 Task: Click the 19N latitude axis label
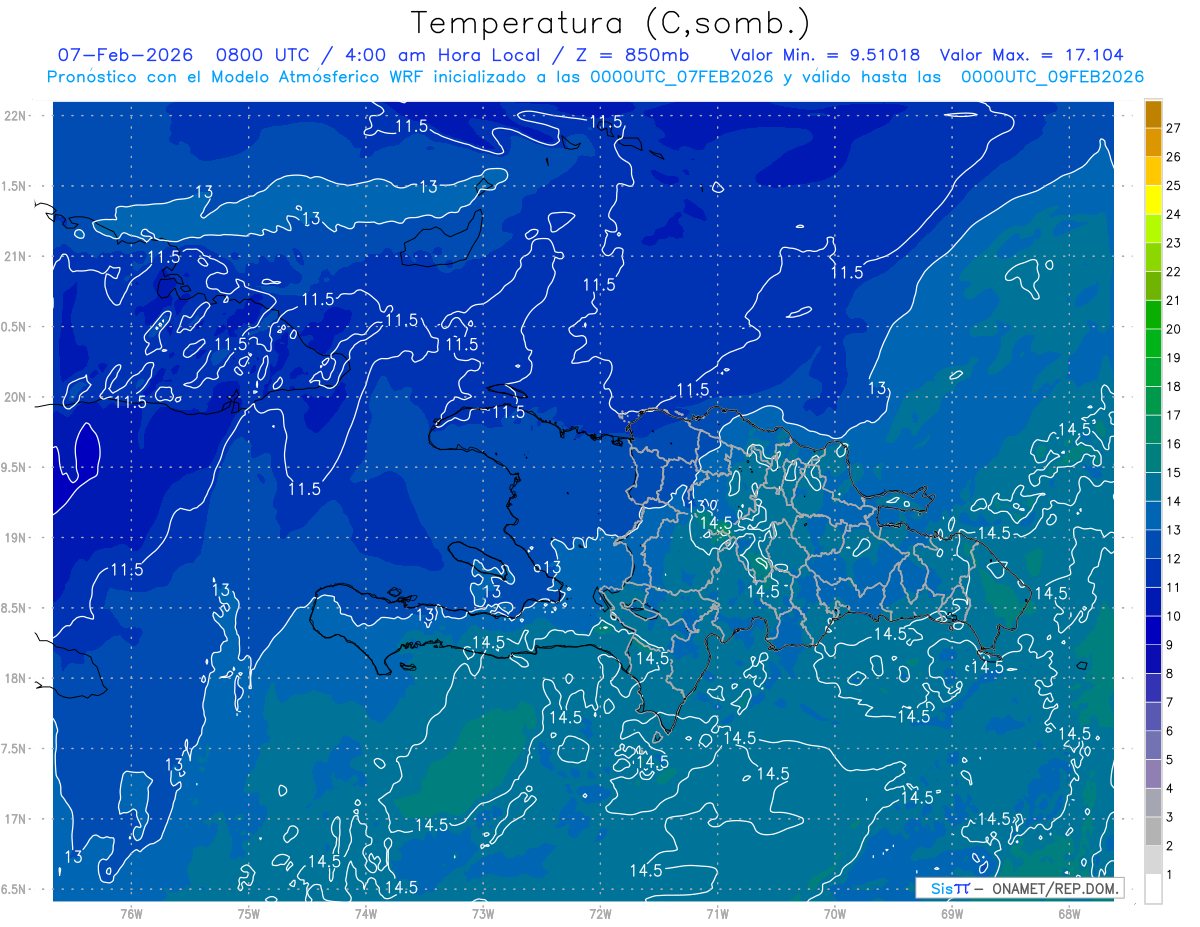point(15,538)
